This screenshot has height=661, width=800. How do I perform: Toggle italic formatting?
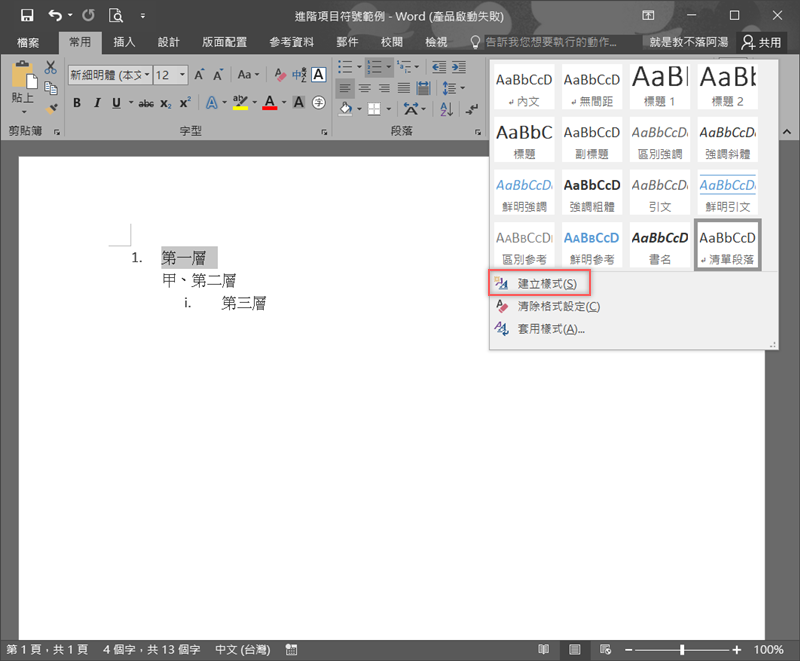[x=97, y=103]
